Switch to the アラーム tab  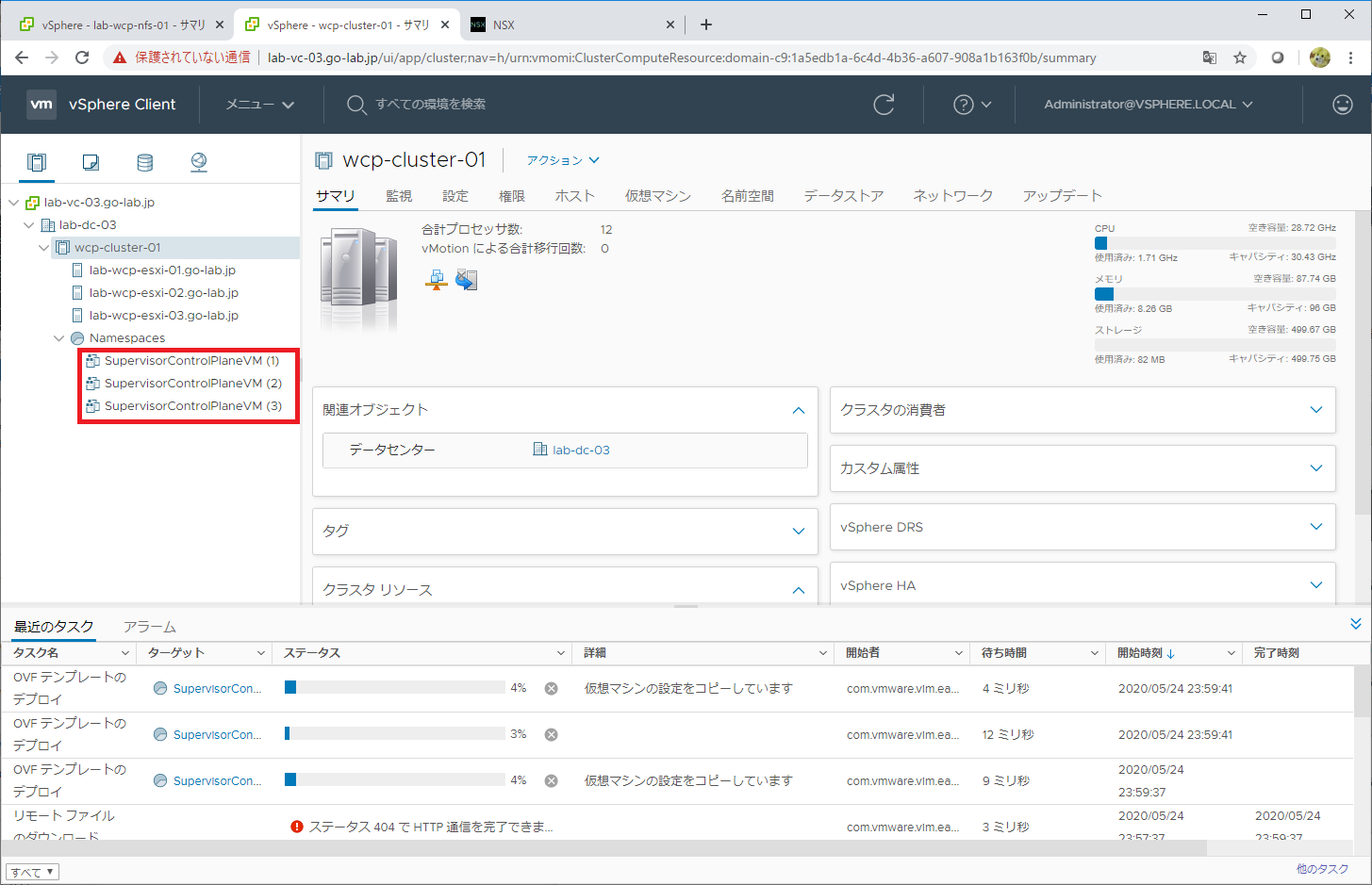pyautogui.click(x=150, y=627)
